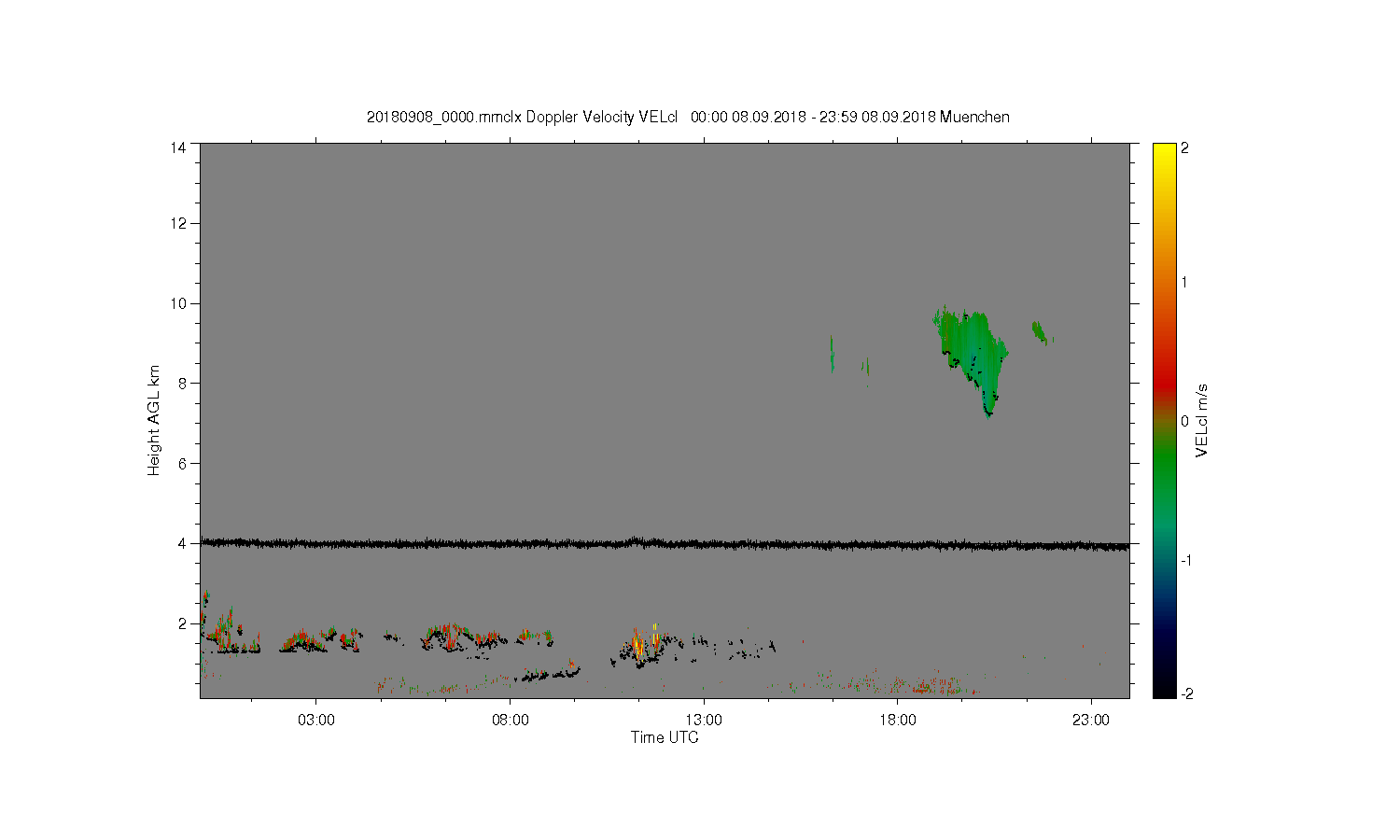Click the height tick label 10
This screenshot has width=1400, height=840.
tap(178, 303)
